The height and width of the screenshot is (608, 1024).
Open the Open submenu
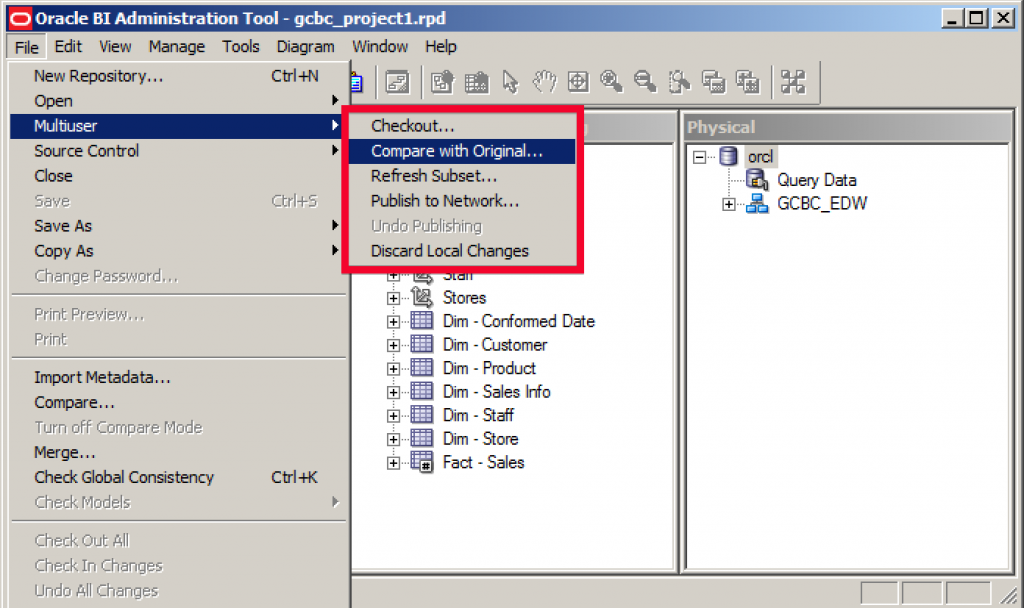pyautogui.click(x=178, y=101)
